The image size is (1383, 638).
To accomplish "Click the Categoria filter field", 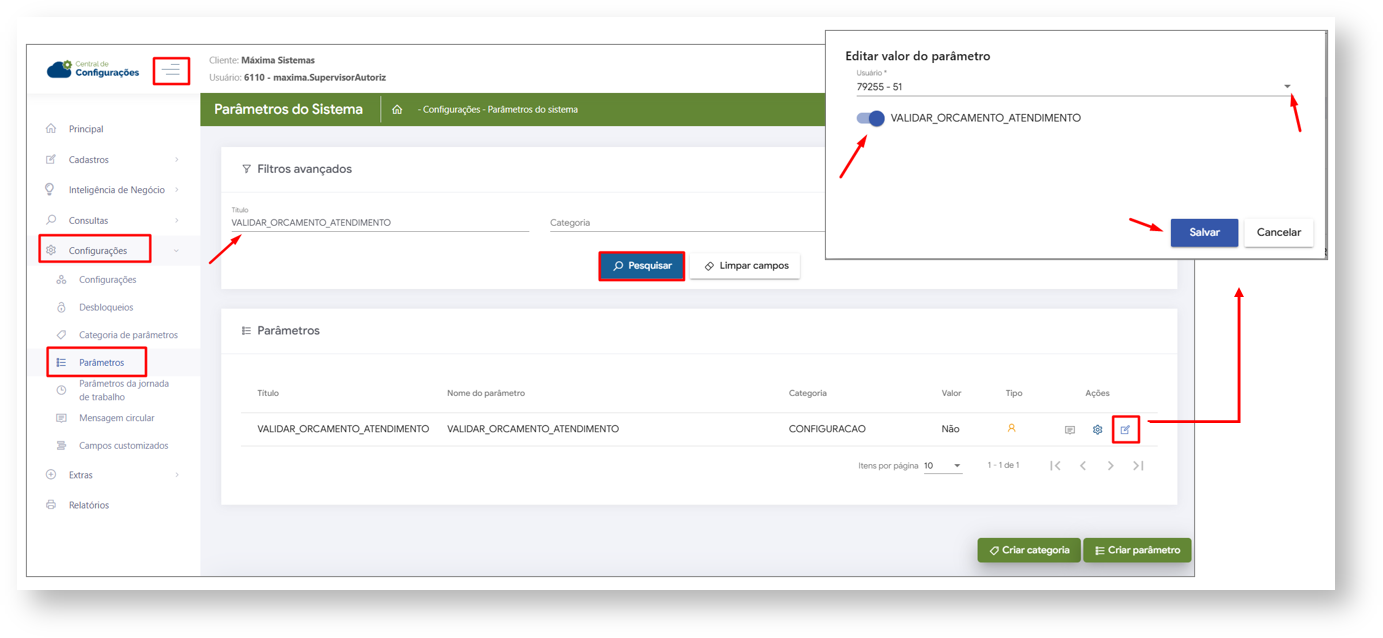I will (x=686, y=222).
